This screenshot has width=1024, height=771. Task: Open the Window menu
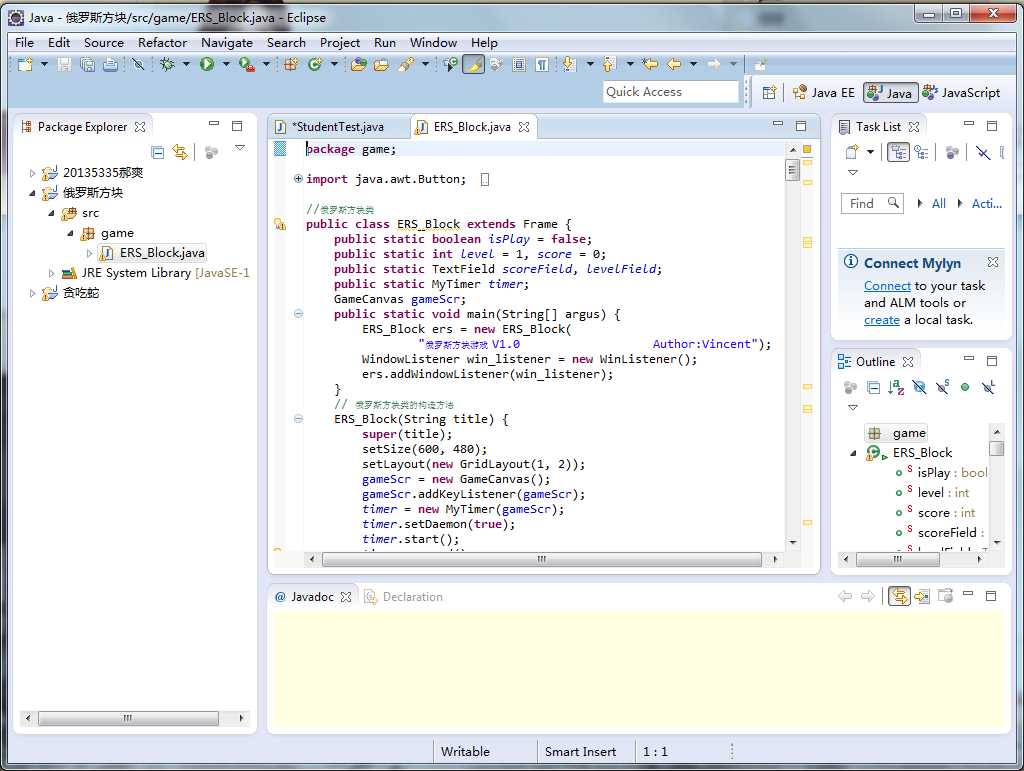433,42
